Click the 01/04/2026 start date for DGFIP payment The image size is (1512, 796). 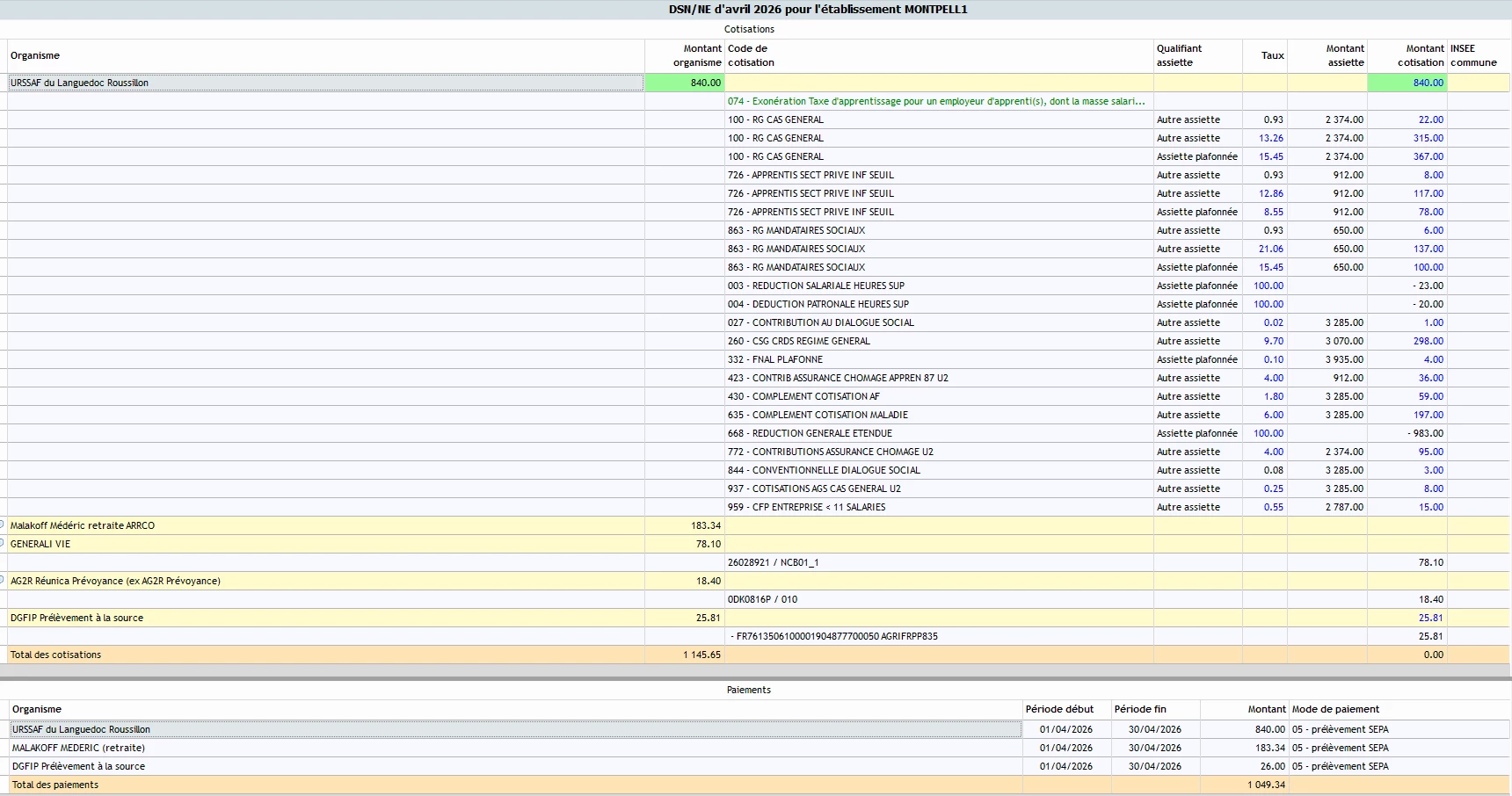(1066, 766)
